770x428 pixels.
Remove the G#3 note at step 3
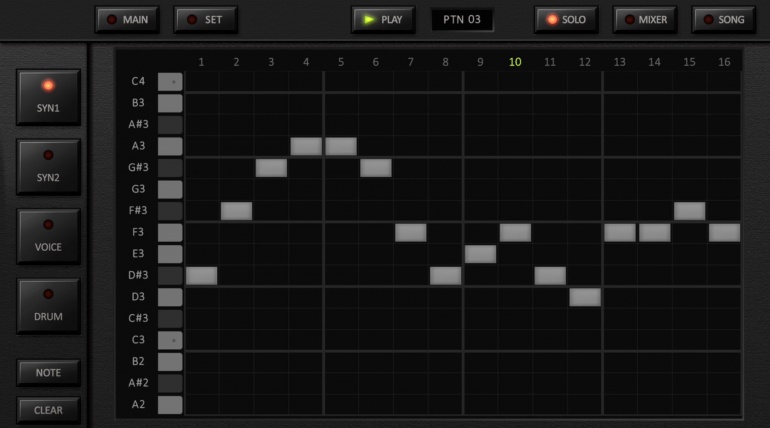(271, 168)
